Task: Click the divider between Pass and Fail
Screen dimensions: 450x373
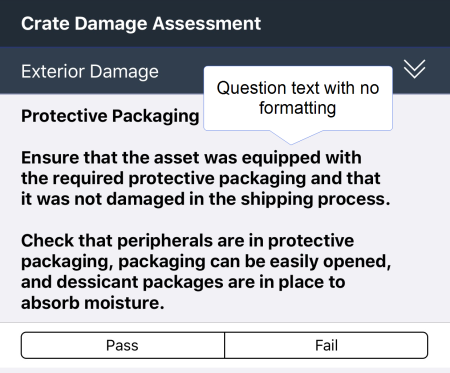Action: 225,345
